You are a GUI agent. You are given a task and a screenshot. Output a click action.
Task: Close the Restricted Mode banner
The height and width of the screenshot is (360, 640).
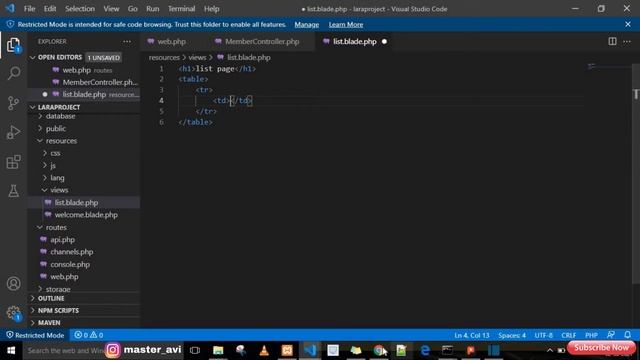point(628,24)
